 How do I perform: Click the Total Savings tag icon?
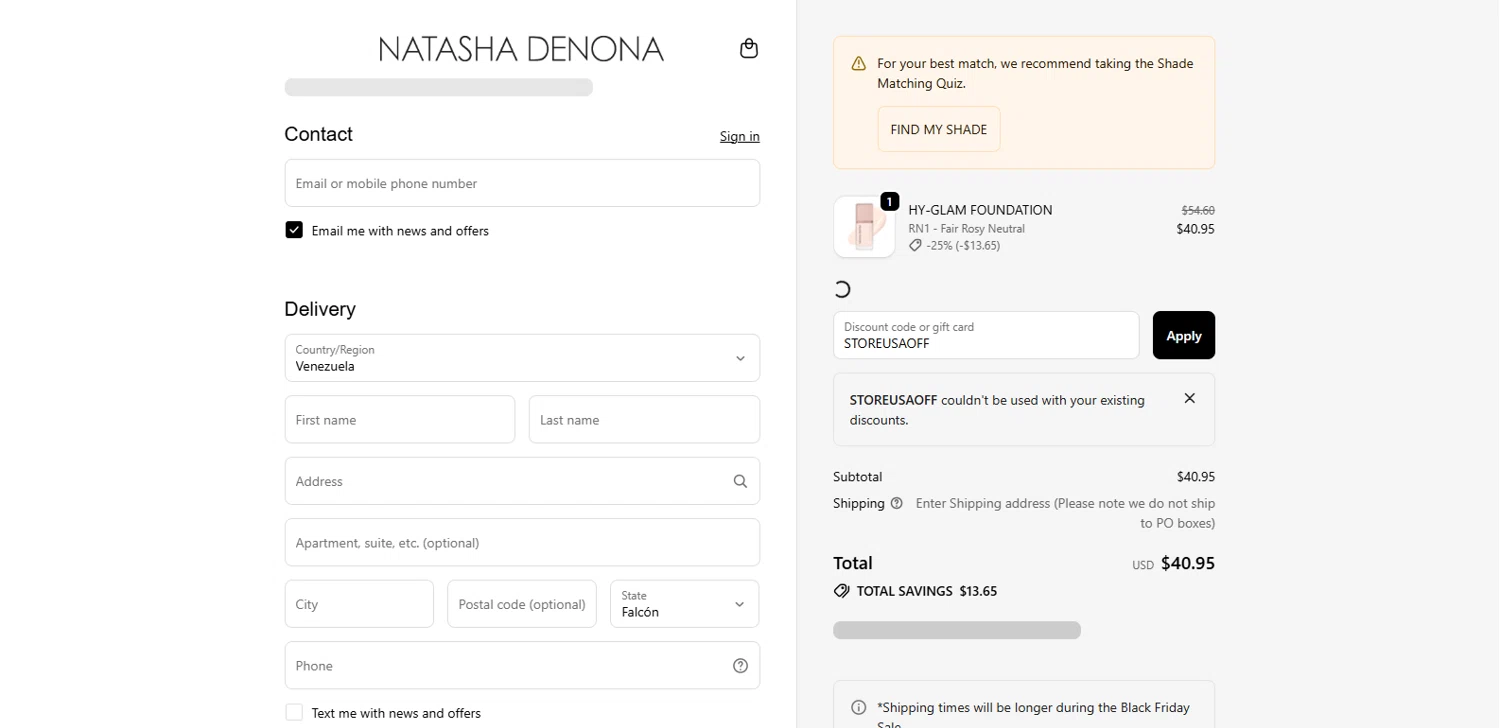tap(842, 591)
